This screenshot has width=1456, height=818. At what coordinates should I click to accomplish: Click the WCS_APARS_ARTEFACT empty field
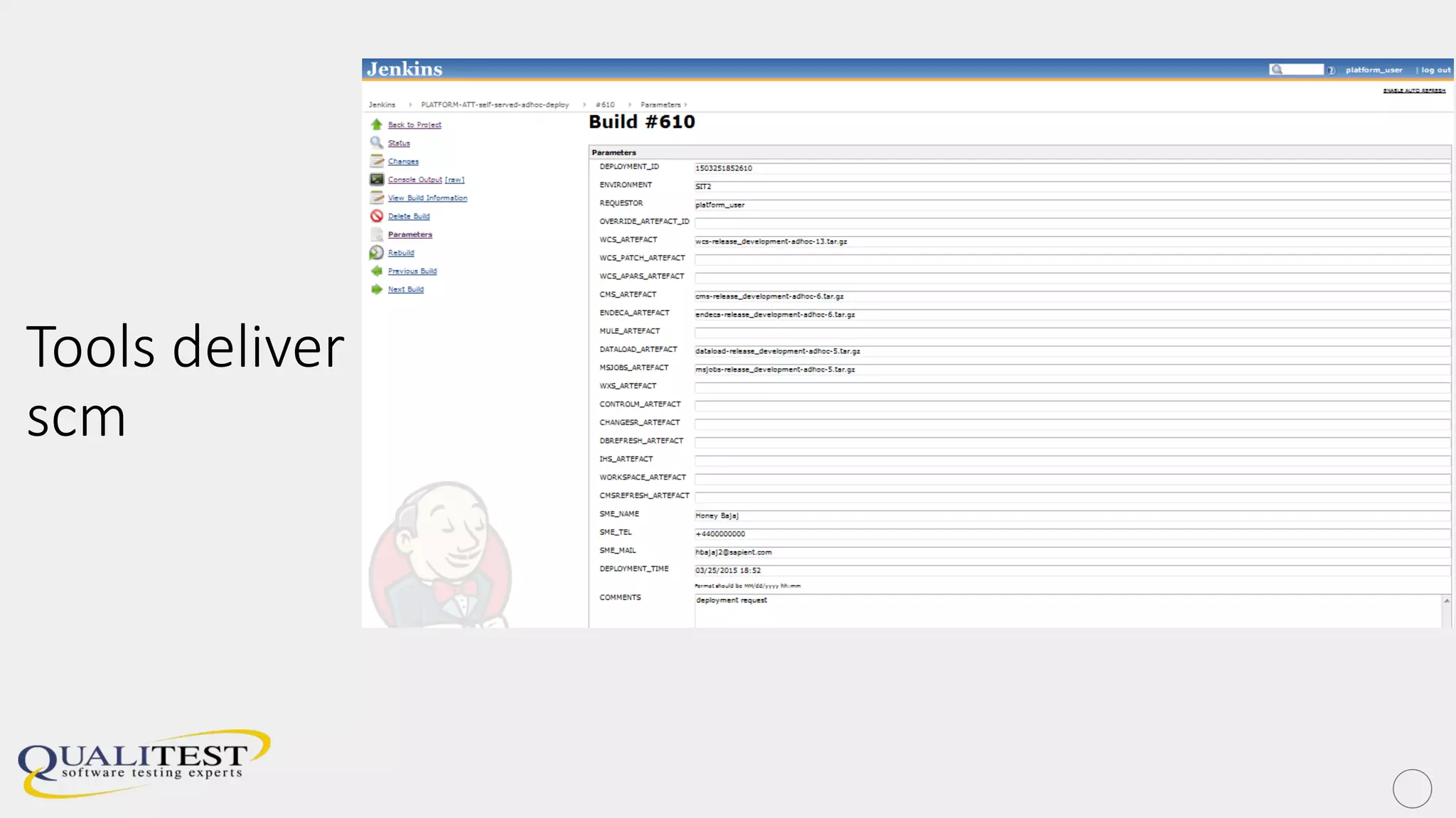pos(1072,279)
